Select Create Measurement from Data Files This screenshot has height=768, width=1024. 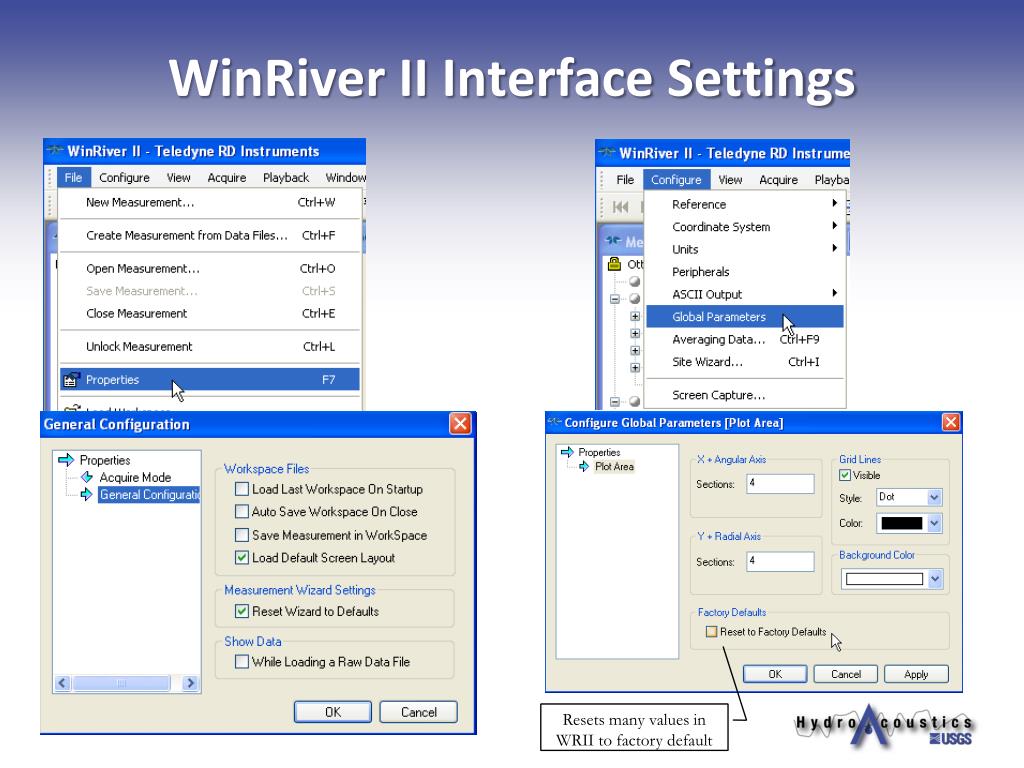(210, 235)
